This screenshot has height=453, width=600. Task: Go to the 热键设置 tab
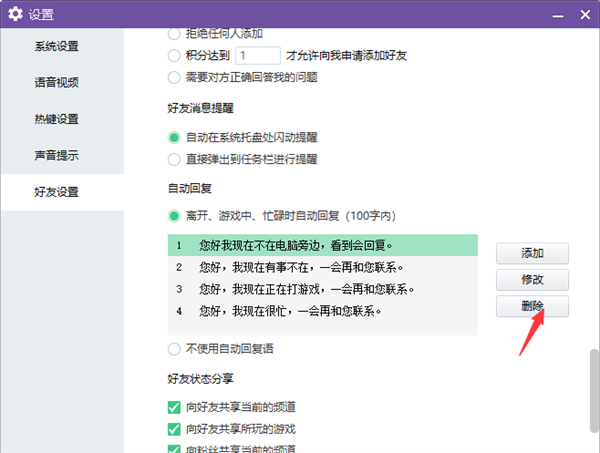coord(56,119)
